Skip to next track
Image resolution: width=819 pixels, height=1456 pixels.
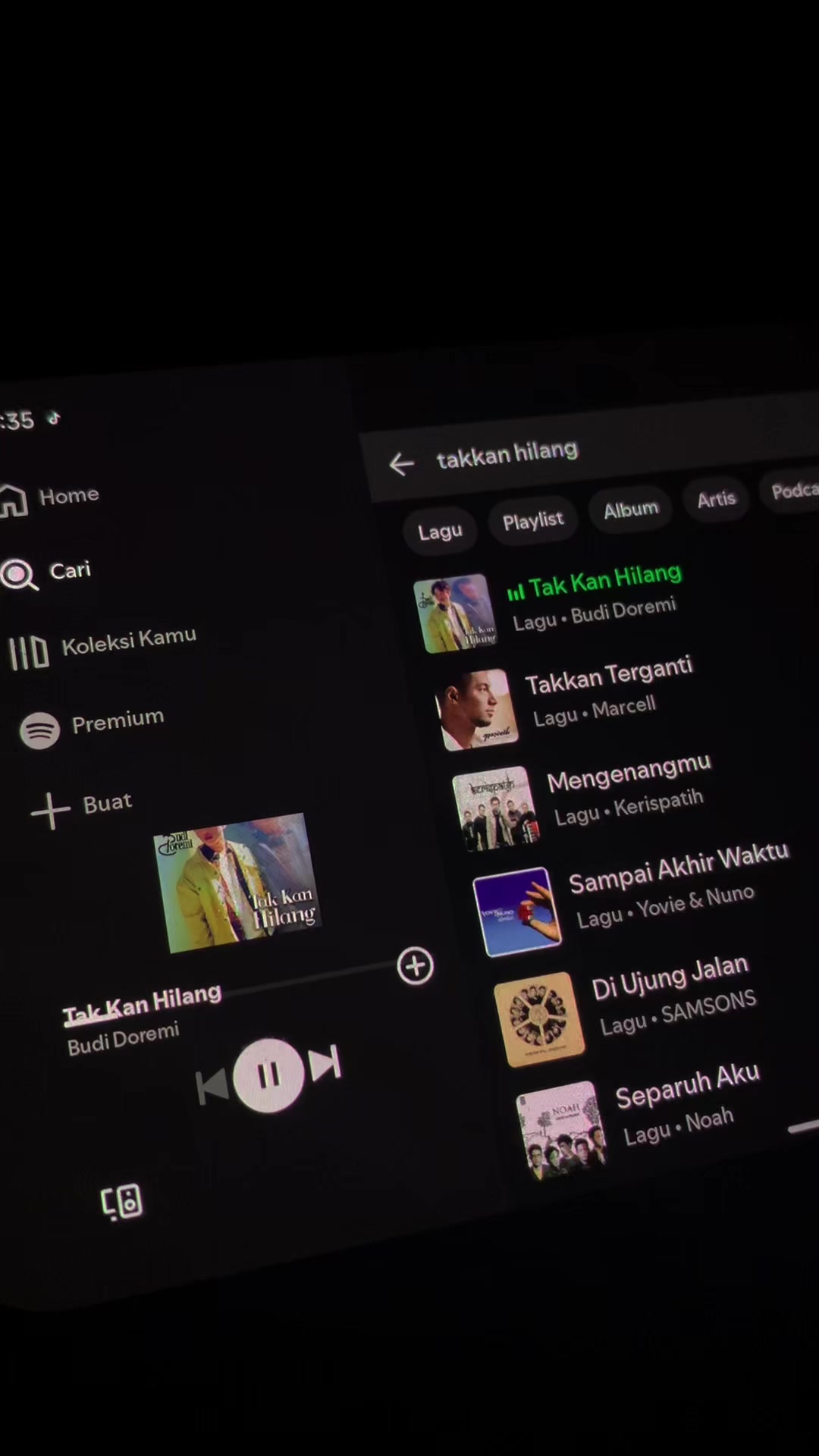(326, 1062)
